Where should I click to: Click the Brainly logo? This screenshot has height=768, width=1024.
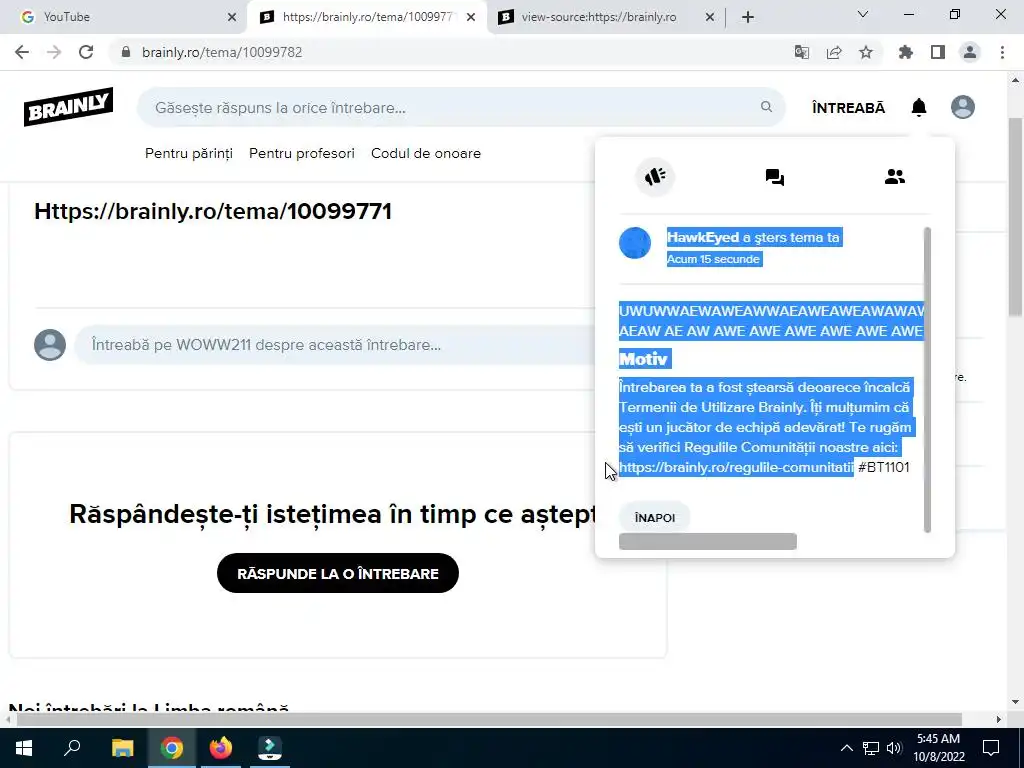click(x=69, y=106)
